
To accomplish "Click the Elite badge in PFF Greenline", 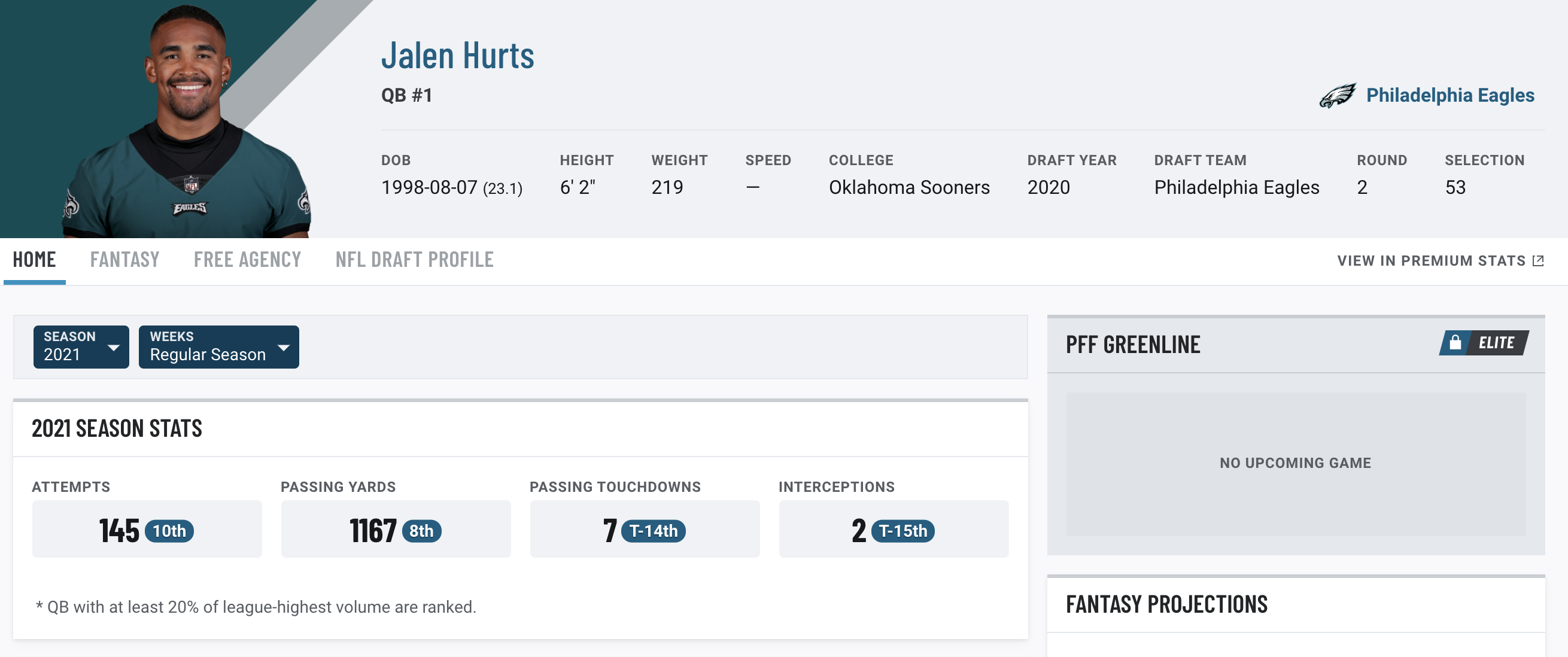I will [x=1484, y=343].
